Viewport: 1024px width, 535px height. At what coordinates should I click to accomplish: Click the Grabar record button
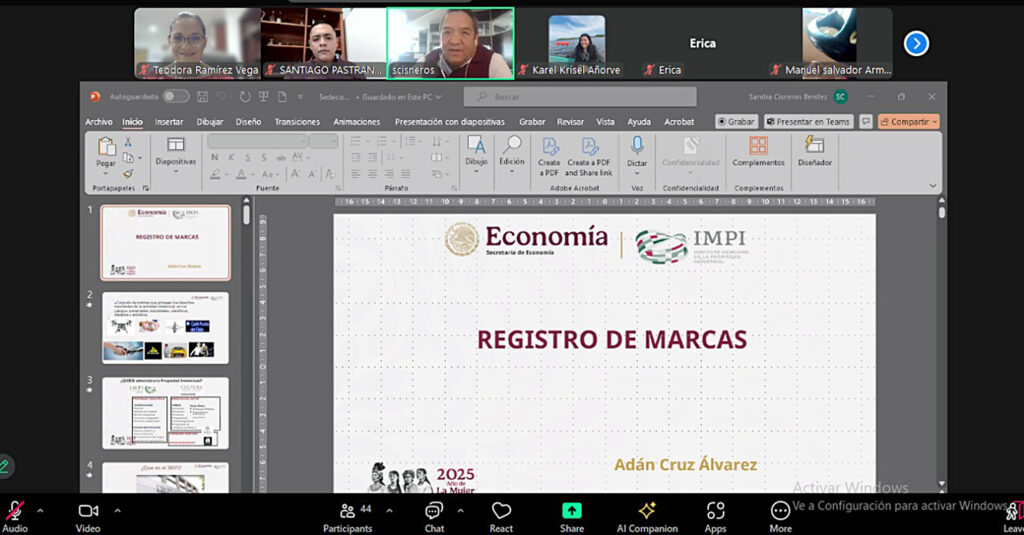736,122
